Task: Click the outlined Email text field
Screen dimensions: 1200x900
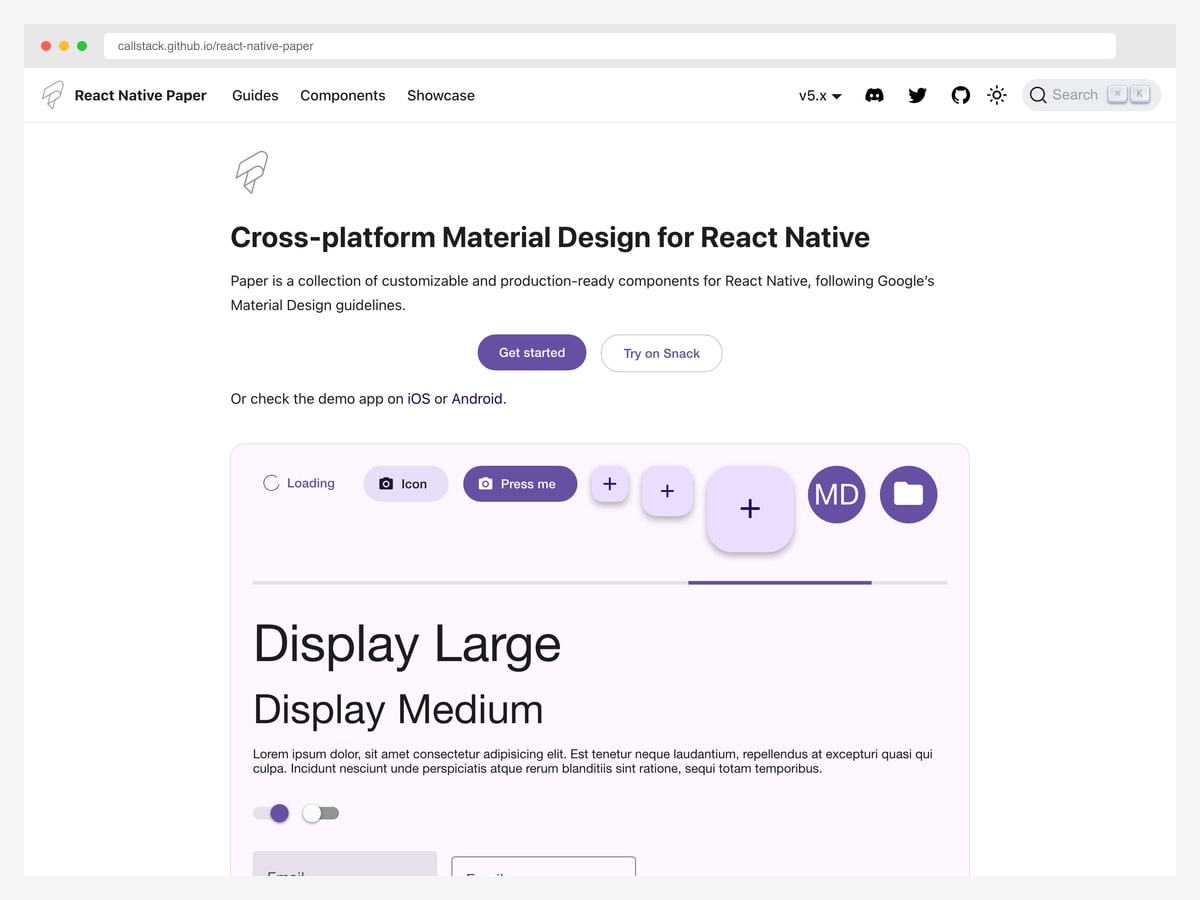Action: pos(543,866)
